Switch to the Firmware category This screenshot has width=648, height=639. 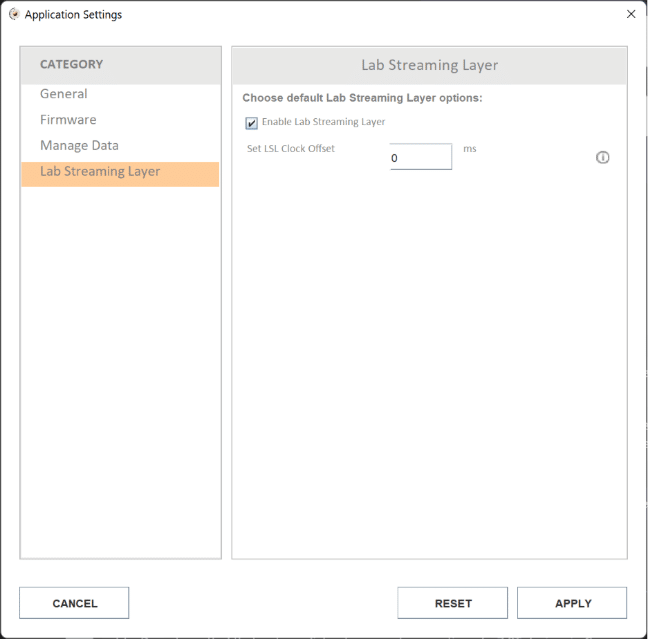click(68, 120)
